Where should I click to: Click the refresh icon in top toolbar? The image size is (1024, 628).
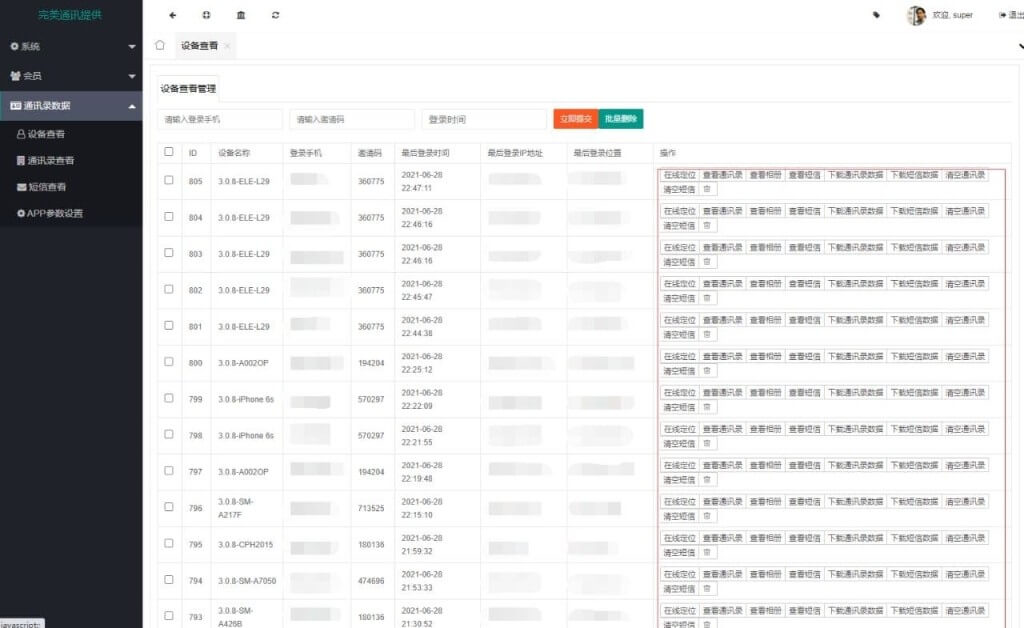tap(275, 15)
